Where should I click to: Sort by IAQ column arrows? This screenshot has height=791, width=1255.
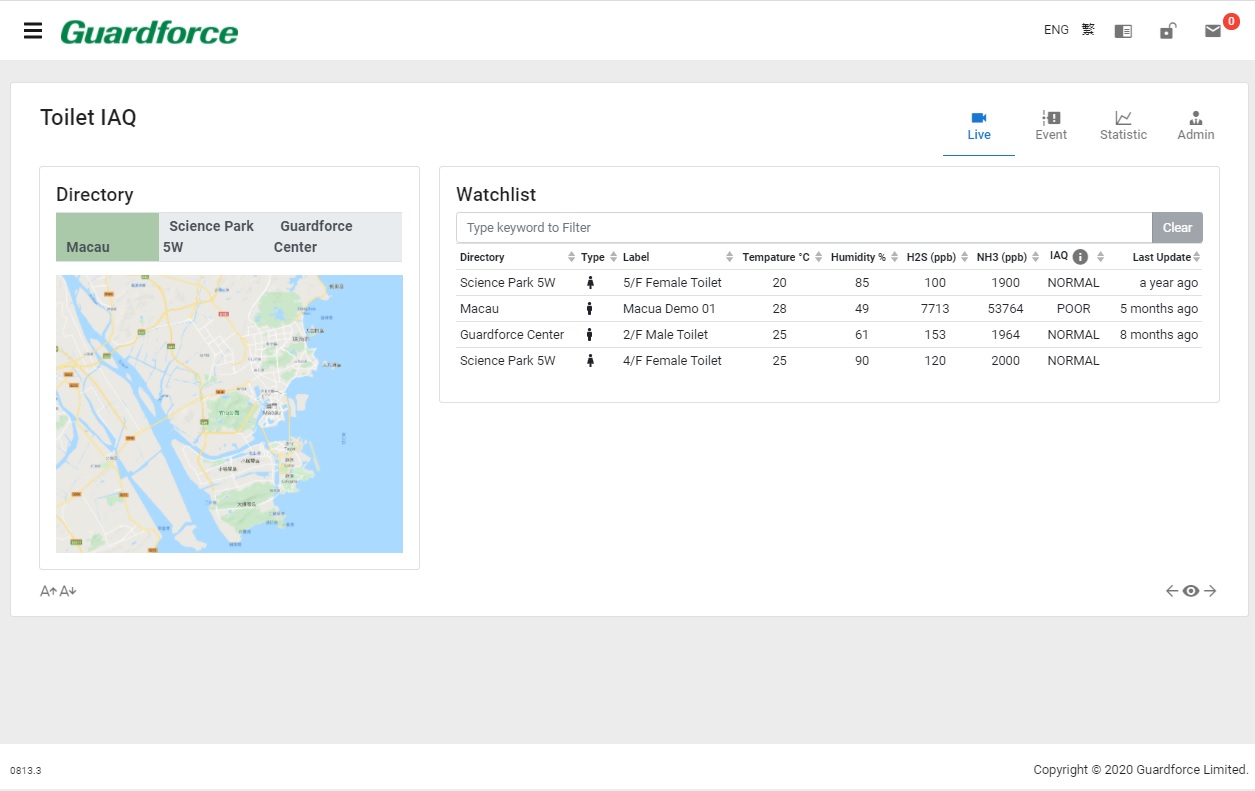[1100, 257]
